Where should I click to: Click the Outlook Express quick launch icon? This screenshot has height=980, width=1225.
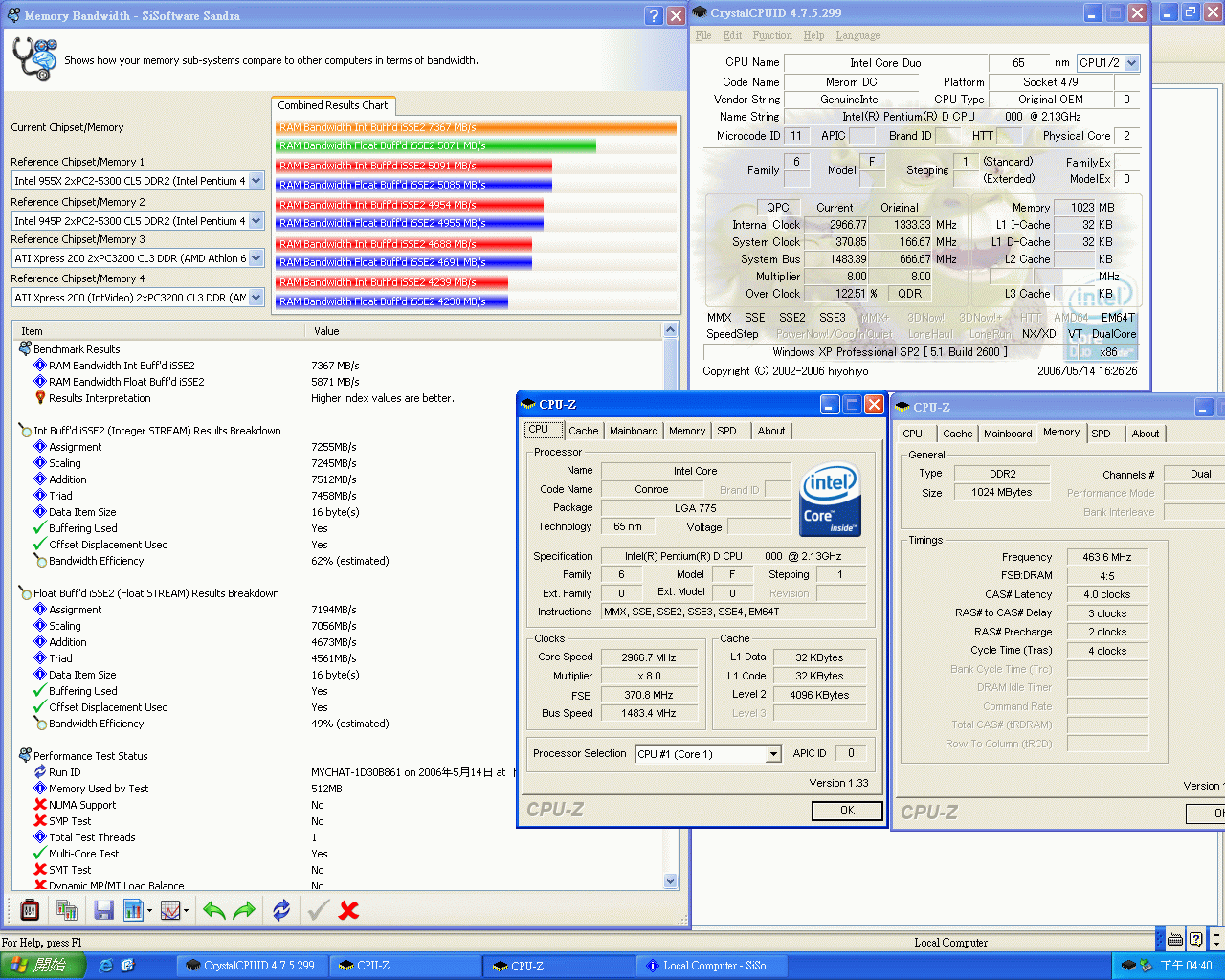pyautogui.click(x=127, y=966)
